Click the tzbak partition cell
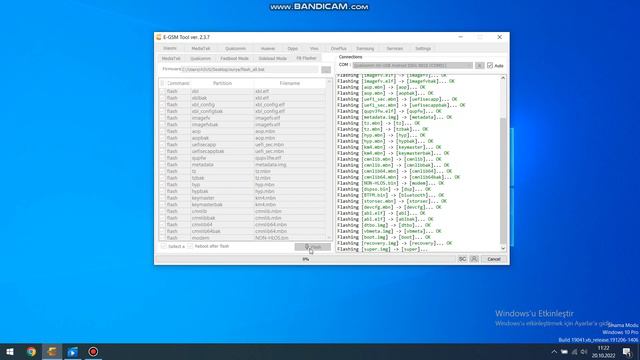The image size is (640, 360). (198, 178)
